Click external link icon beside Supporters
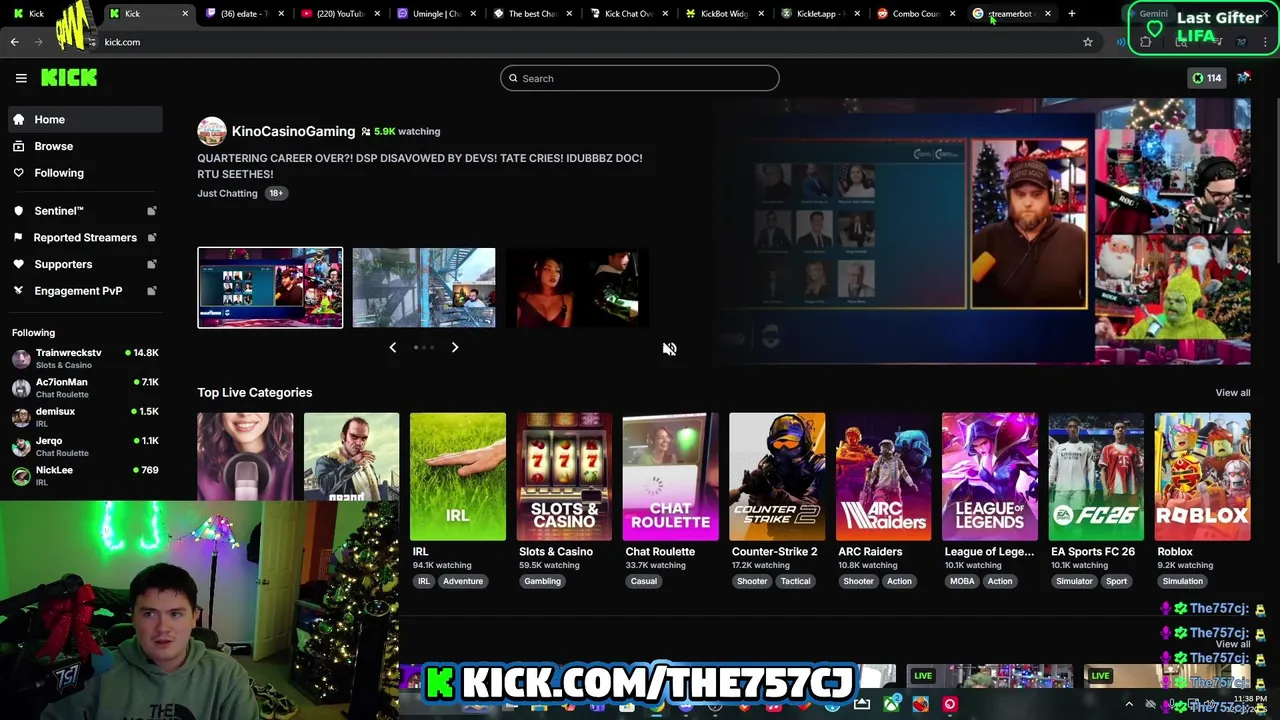The width and height of the screenshot is (1280, 720). click(152, 264)
